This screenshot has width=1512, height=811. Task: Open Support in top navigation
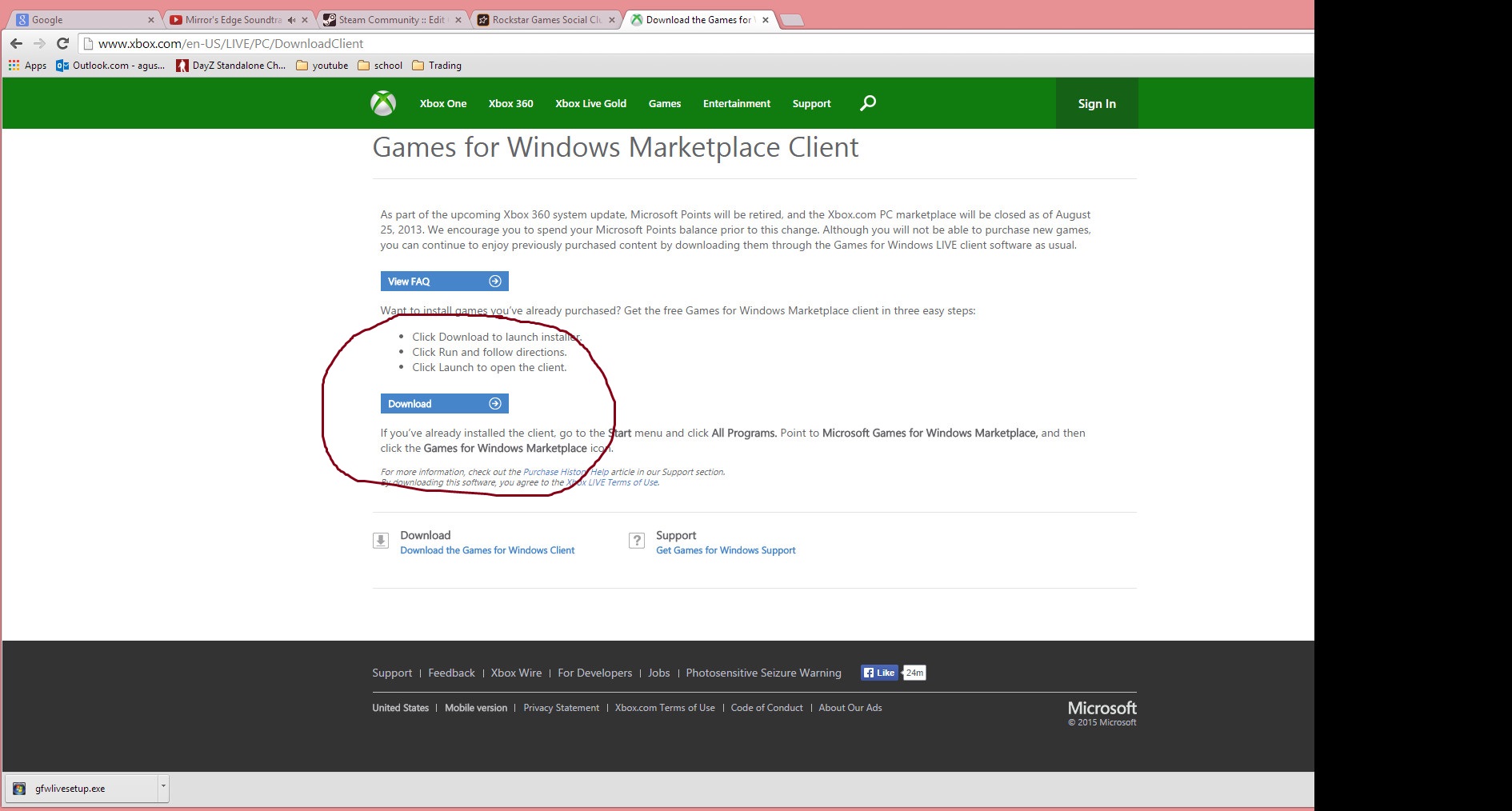click(x=812, y=103)
